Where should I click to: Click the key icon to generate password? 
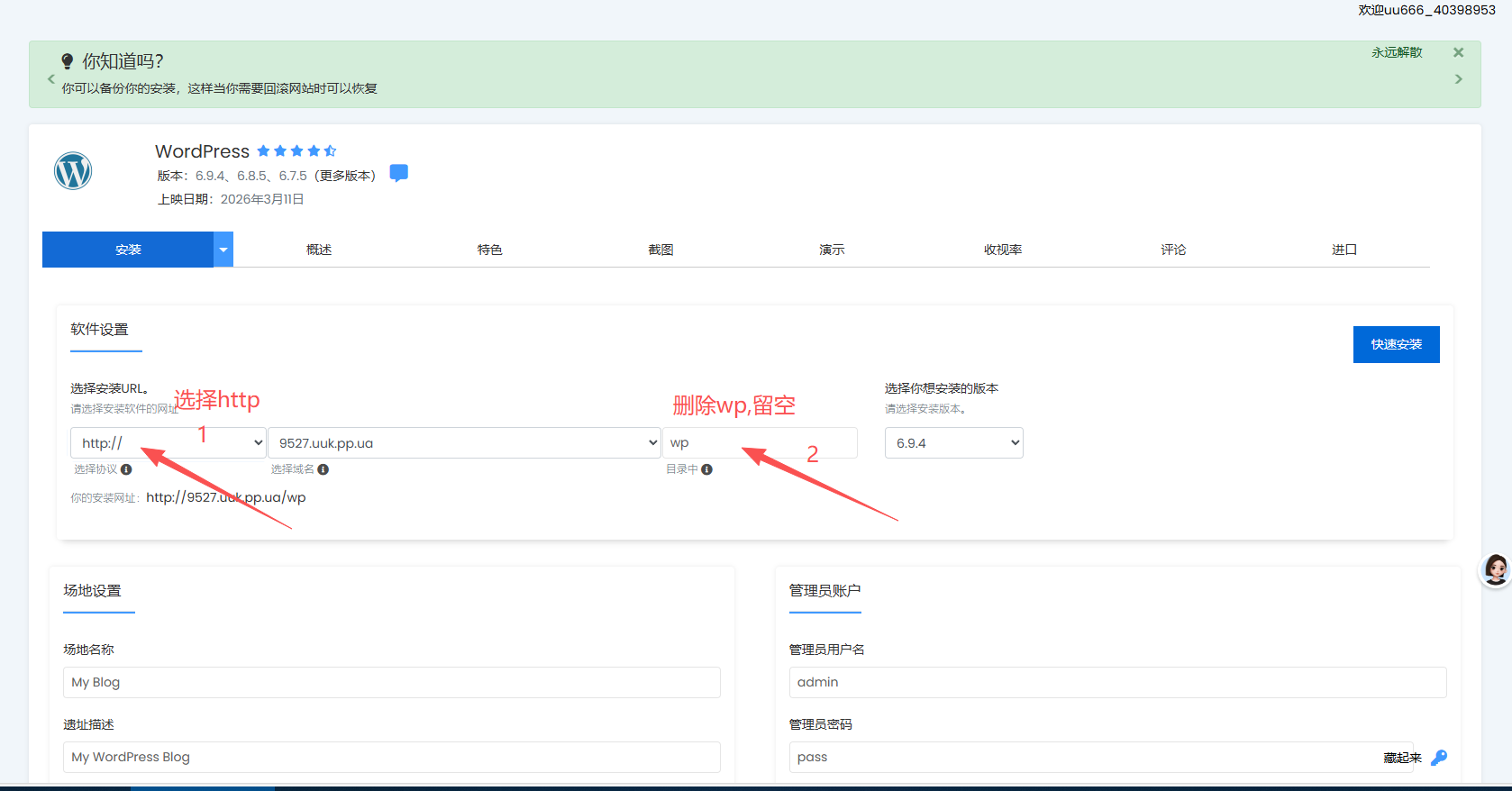click(x=1439, y=758)
